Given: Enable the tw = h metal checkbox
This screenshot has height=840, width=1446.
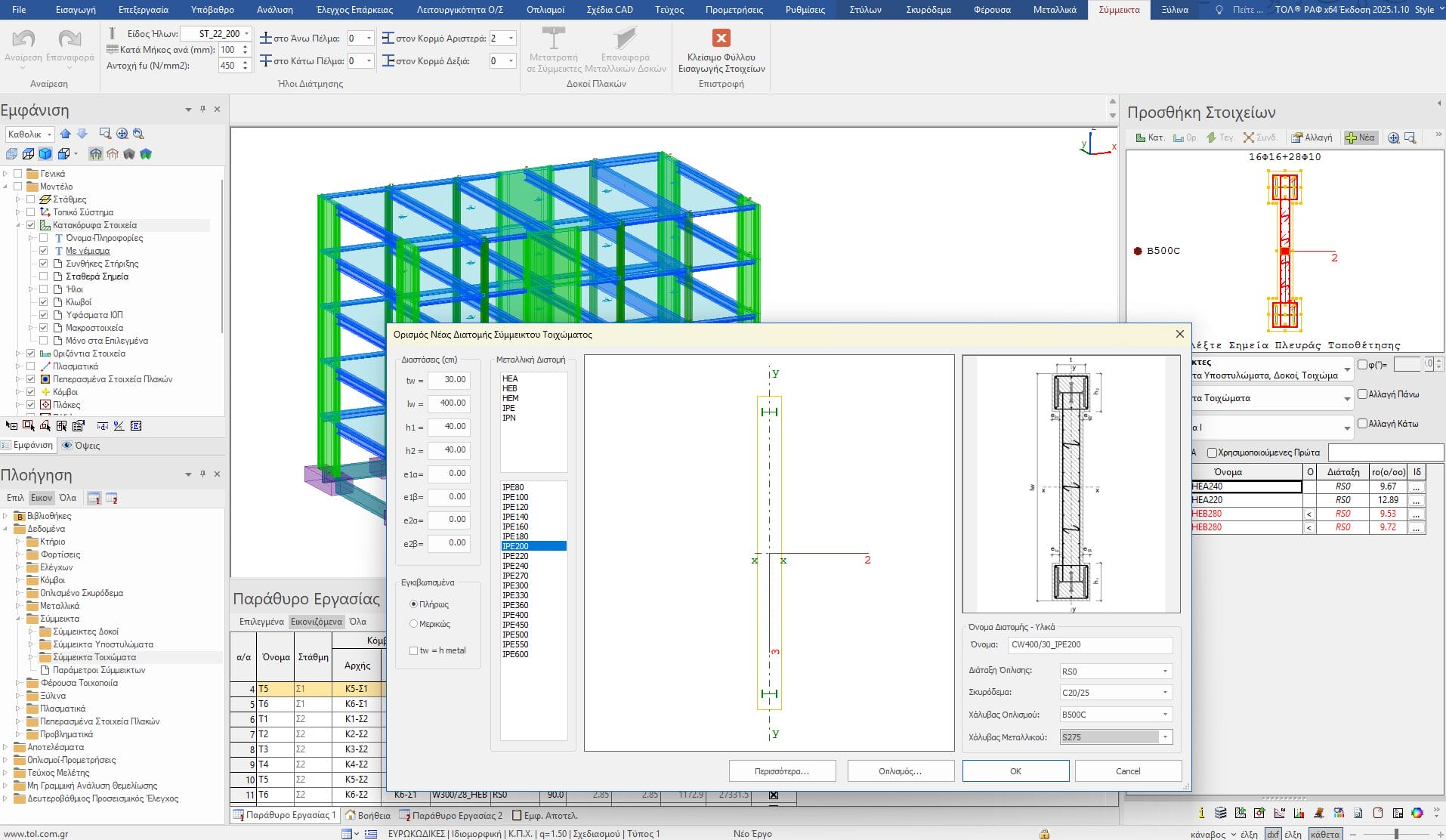Looking at the screenshot, I should click(x=413, y=650).
